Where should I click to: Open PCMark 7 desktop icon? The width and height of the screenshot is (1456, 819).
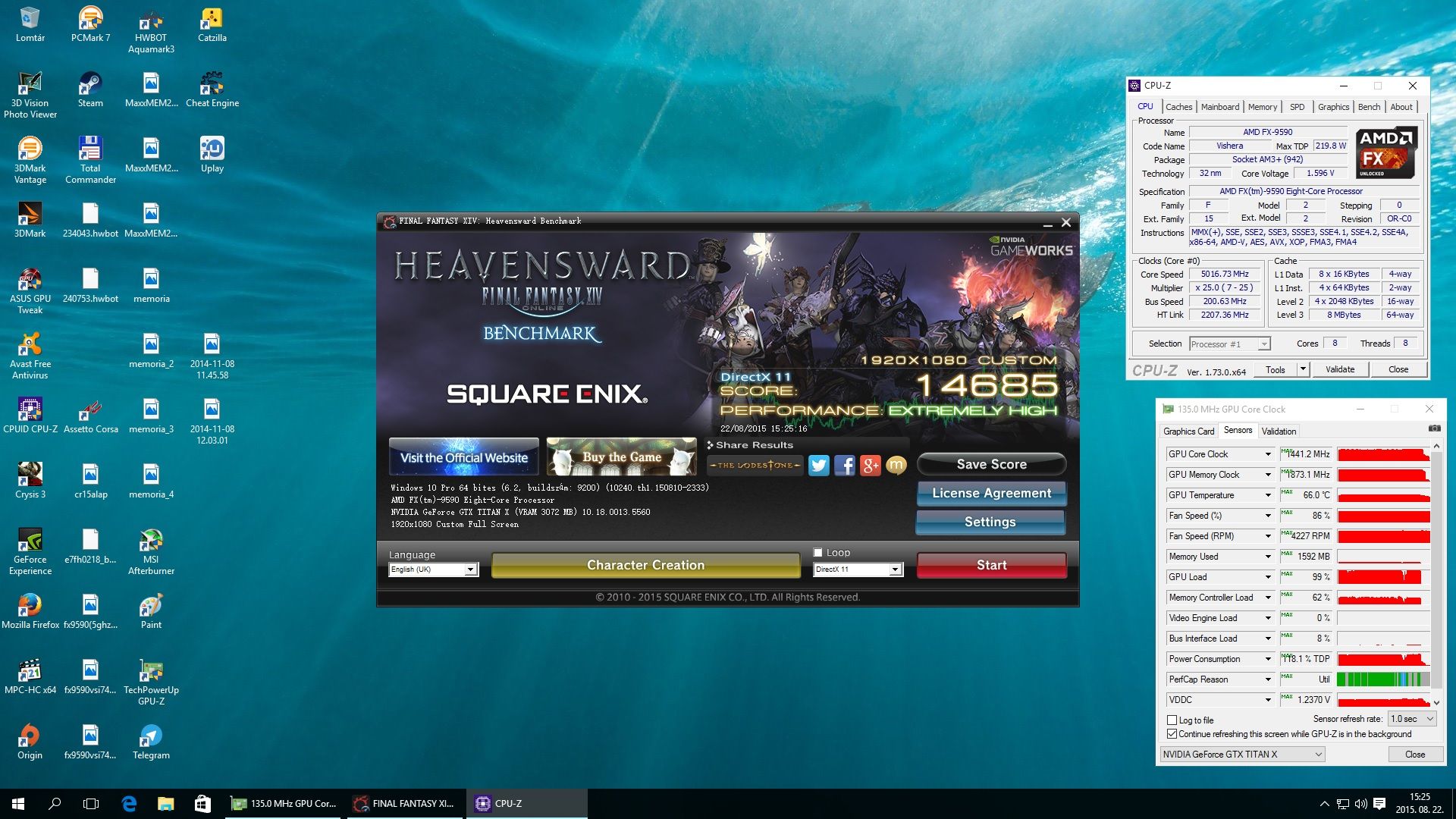90,24
